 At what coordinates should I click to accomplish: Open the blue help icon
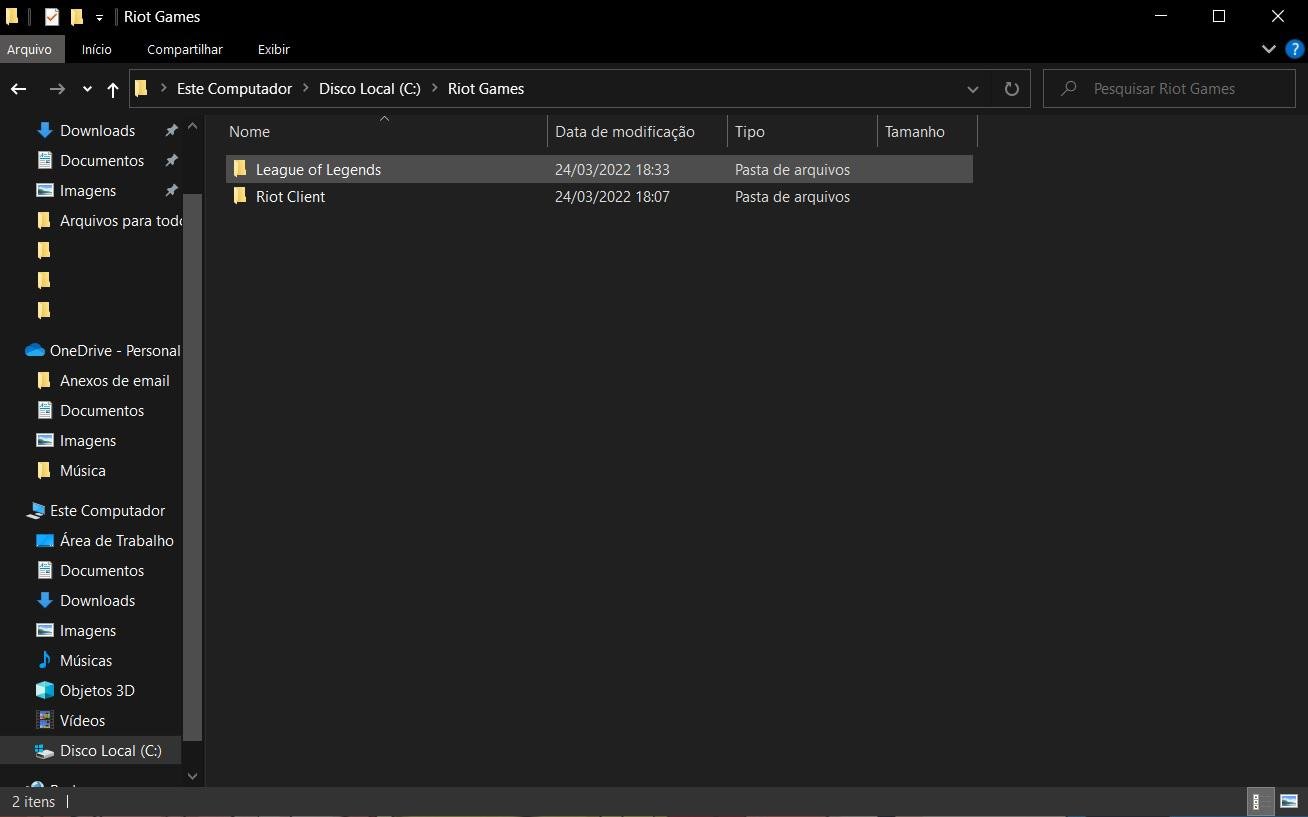[1294, 49]
